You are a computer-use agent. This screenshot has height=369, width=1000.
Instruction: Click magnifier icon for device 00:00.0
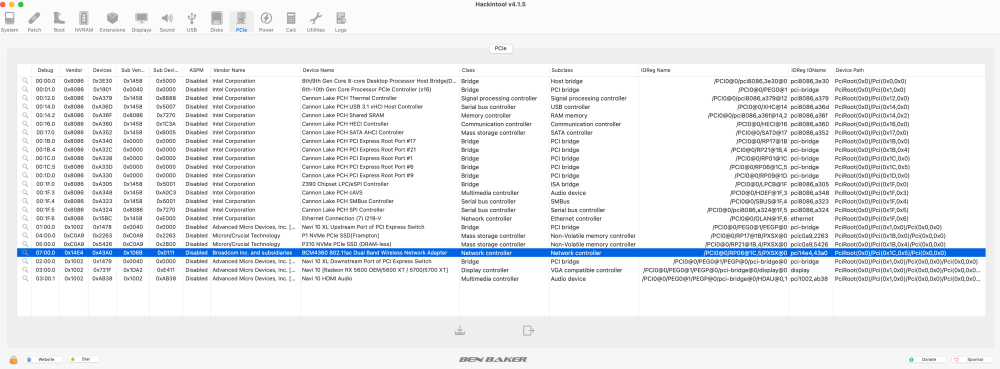[25, 82]
